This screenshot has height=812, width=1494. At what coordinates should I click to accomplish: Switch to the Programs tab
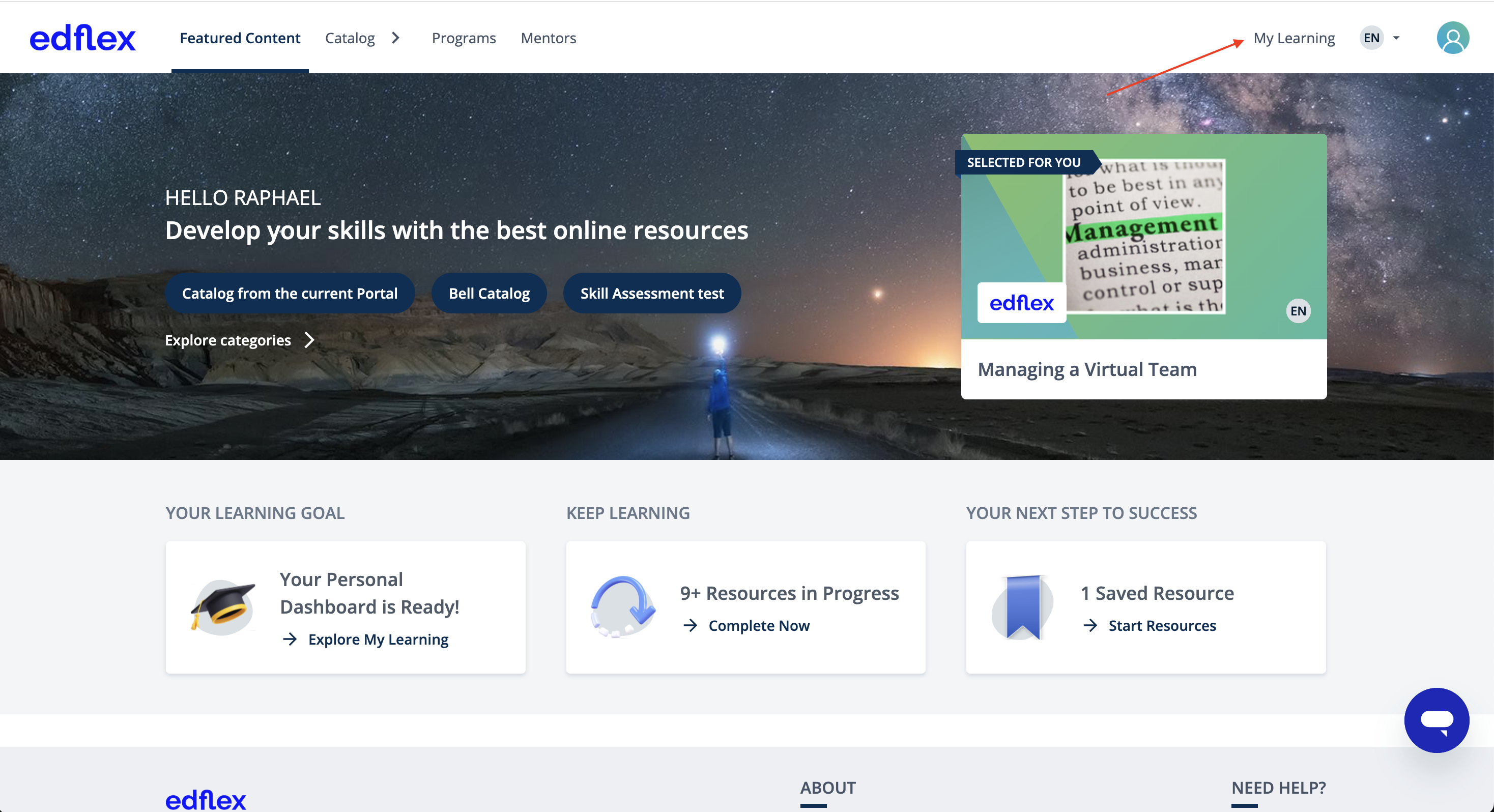pos(464,38)
